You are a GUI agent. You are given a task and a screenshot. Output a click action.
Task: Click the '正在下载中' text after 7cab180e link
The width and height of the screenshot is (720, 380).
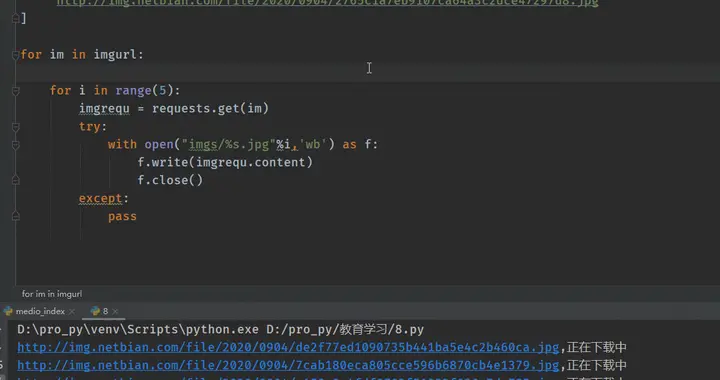click(x=596, y=365)
